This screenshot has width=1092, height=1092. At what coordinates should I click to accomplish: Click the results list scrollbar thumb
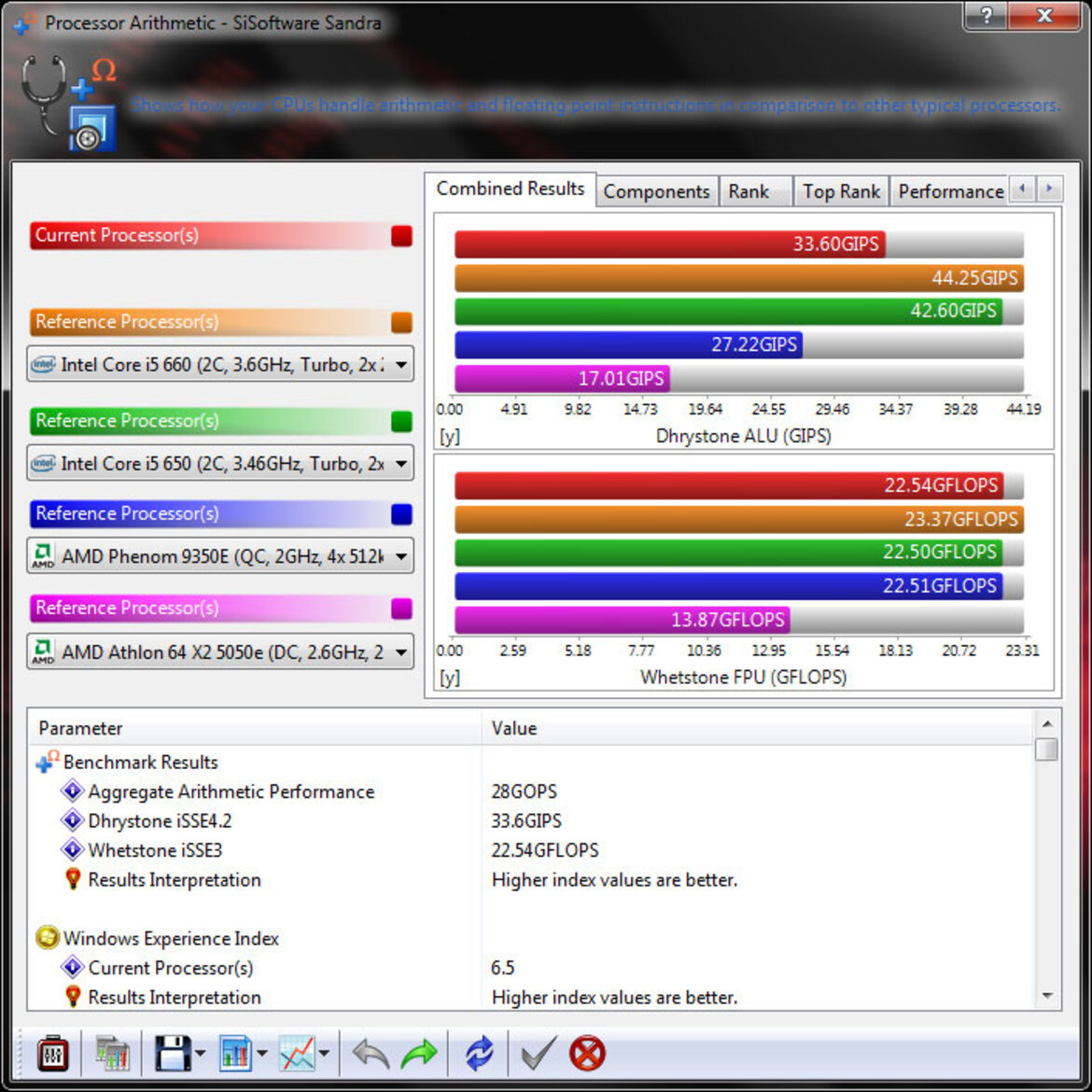(x=1046, y=749)
